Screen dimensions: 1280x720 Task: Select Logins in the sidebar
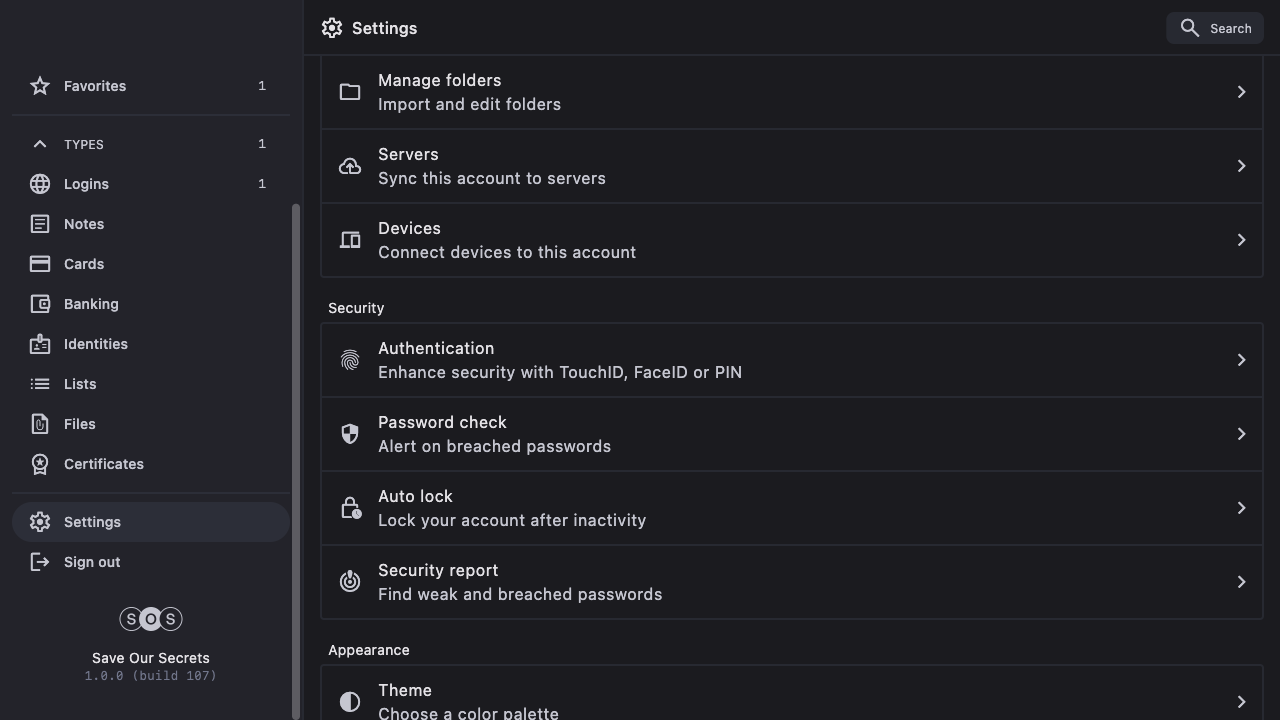tap(86, 184)
